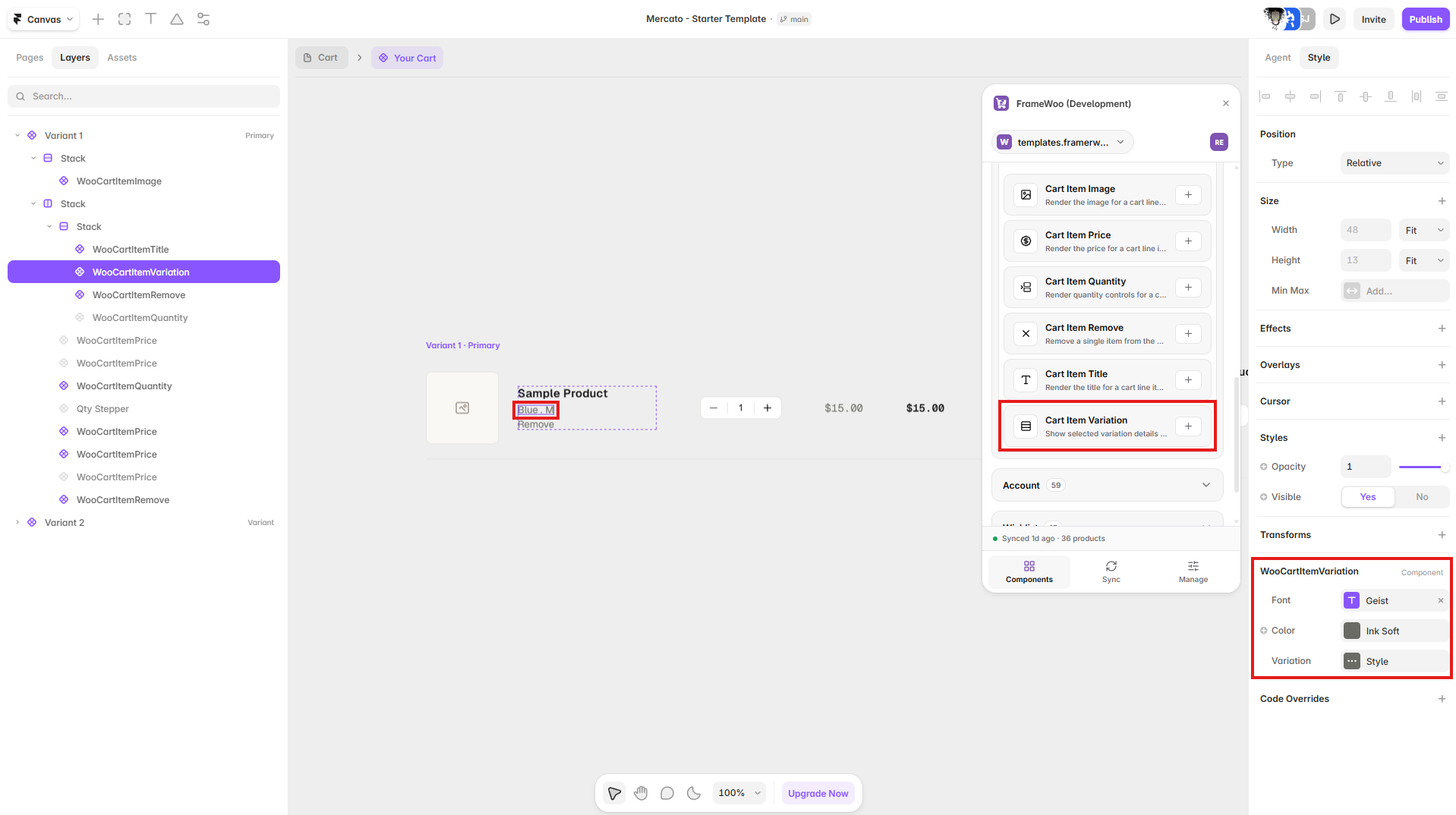The height and width of the screenshot is (815, 1456).
Task: Select the vector shape tool in toolbar
Action: tap(177, 19)
